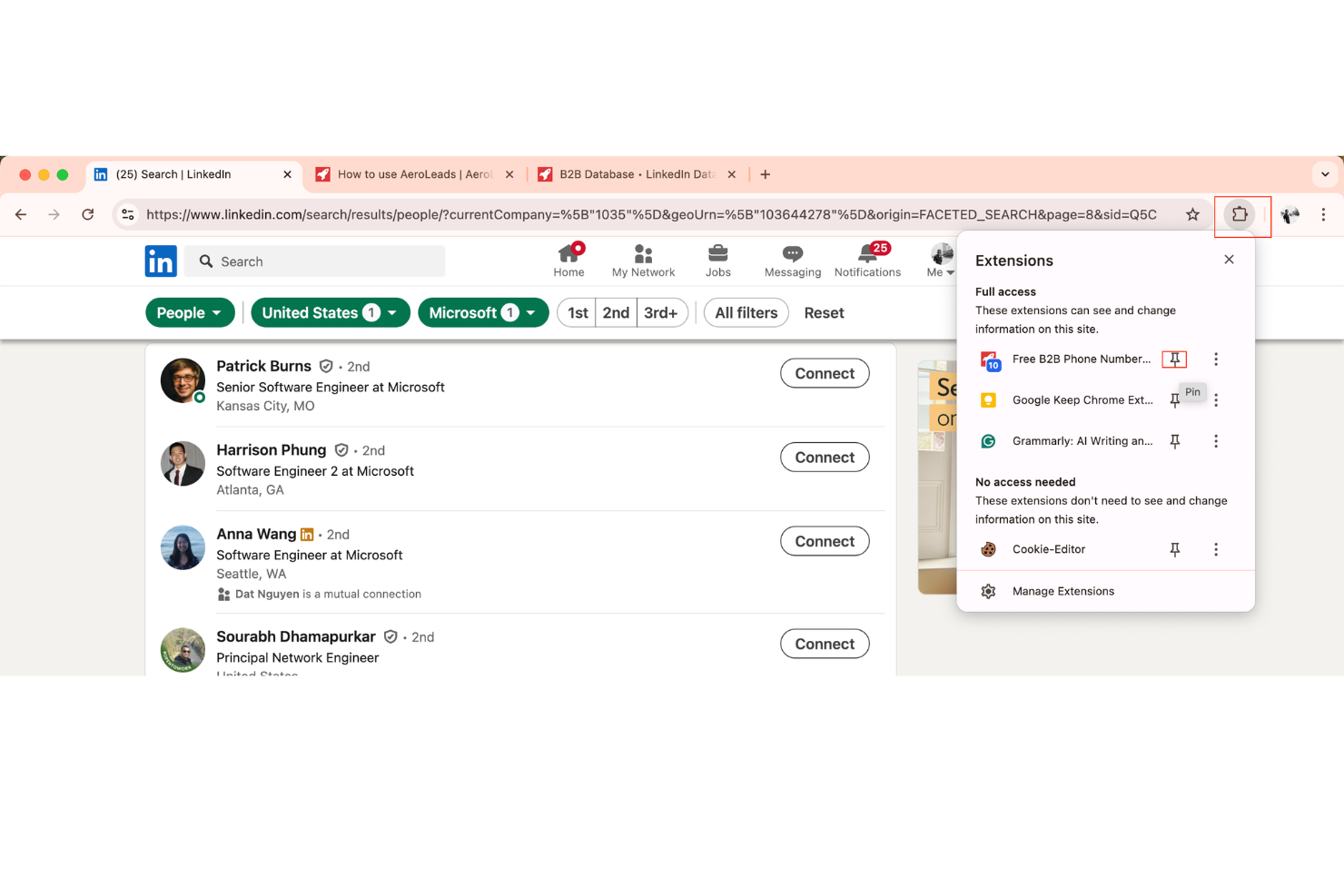The height and width of the screenshot is (896, 1344).
Task: Pin Grammarly to the toolbar
Action: pos(1175,441)
